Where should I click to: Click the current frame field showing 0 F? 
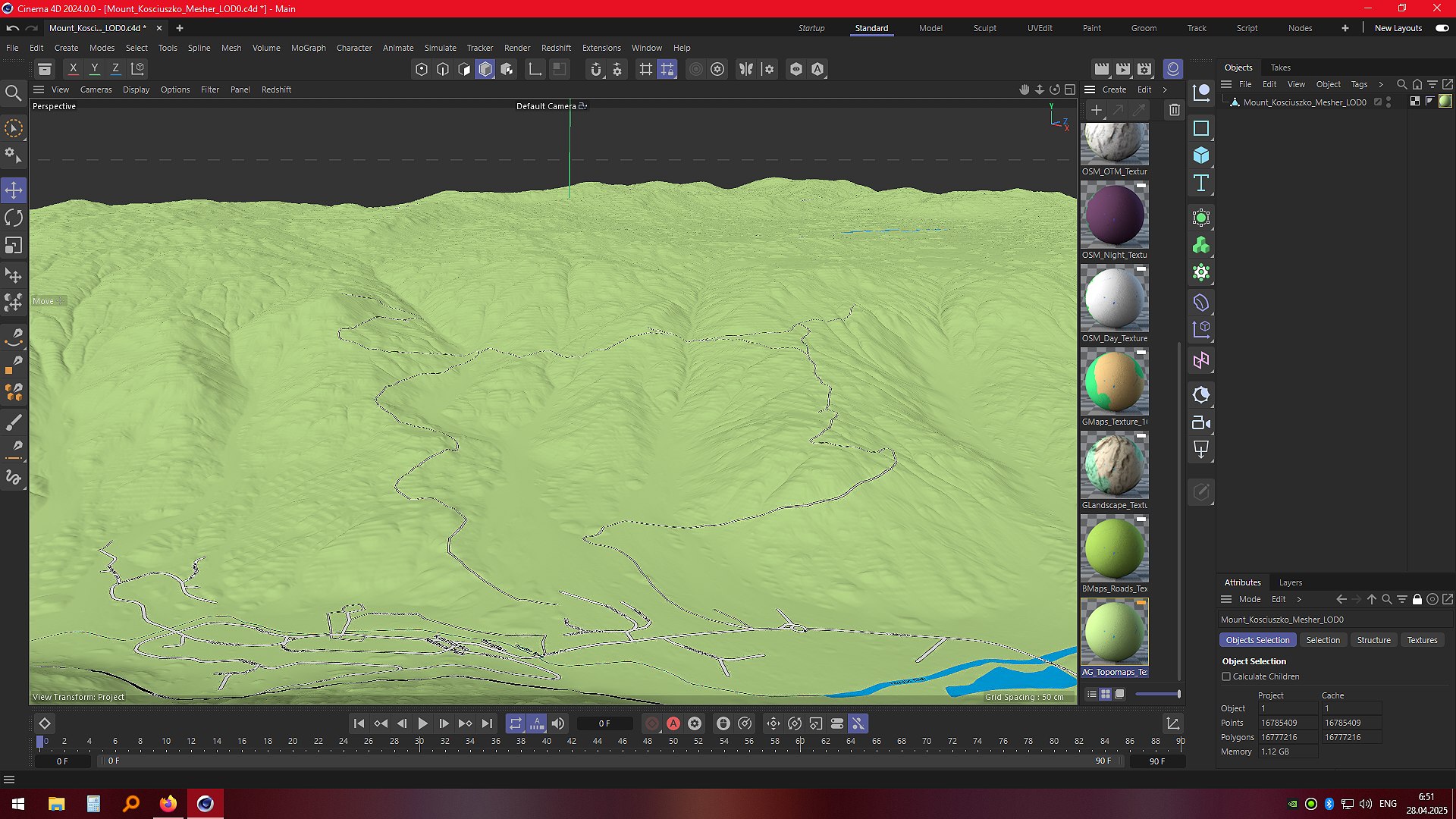click(604, 724)
